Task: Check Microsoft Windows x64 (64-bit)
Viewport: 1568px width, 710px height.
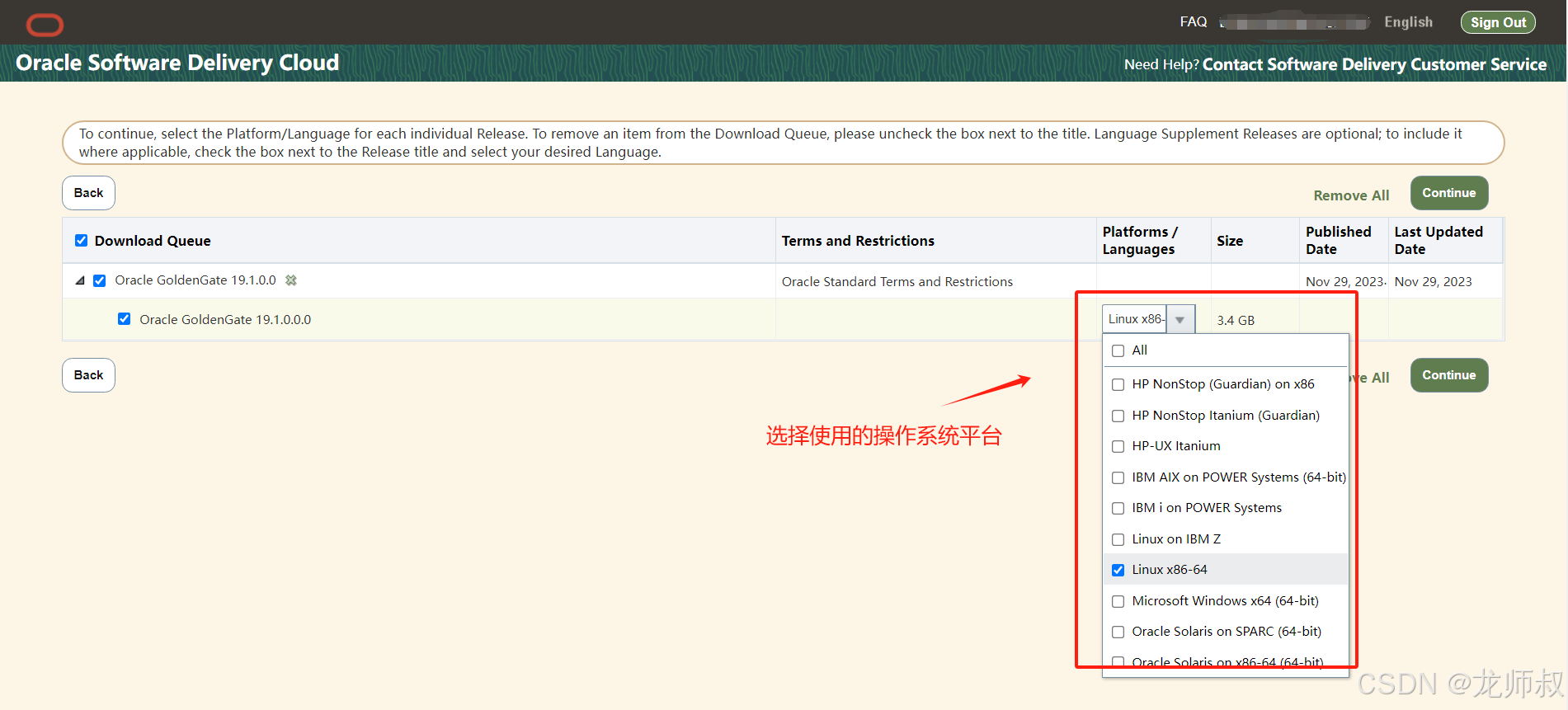Action: [1118, 601]
